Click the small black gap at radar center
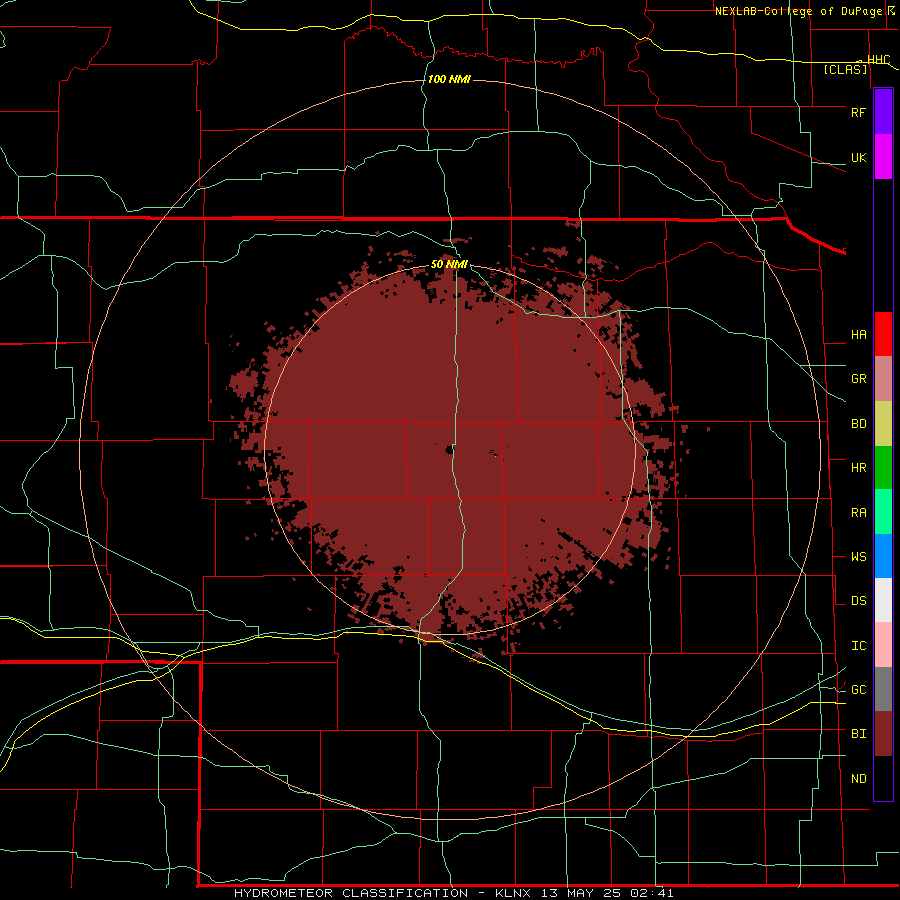 [x=449, y=449]
